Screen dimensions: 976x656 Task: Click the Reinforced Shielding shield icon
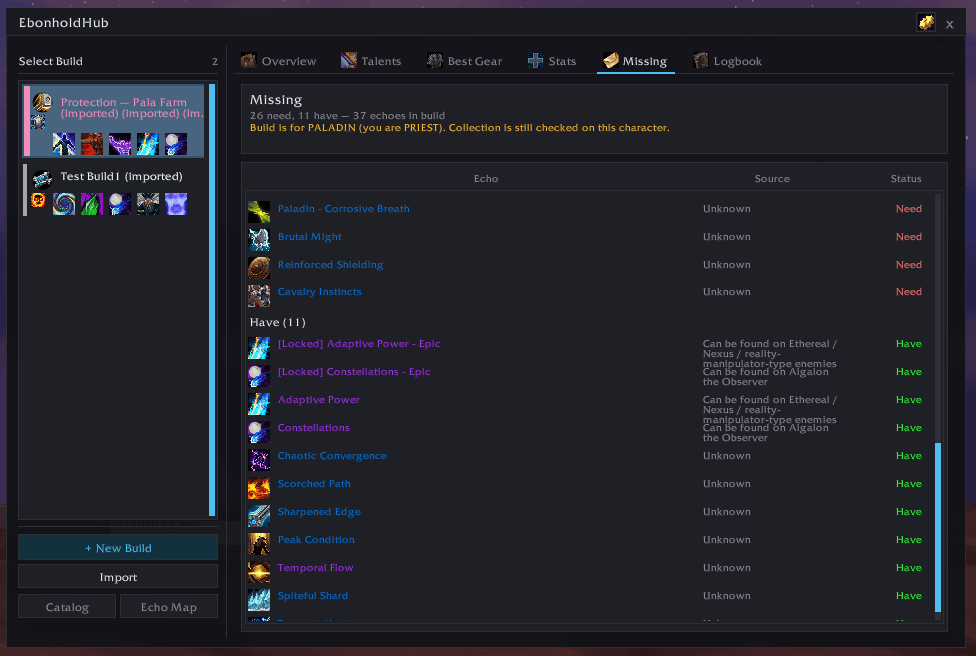259,268
